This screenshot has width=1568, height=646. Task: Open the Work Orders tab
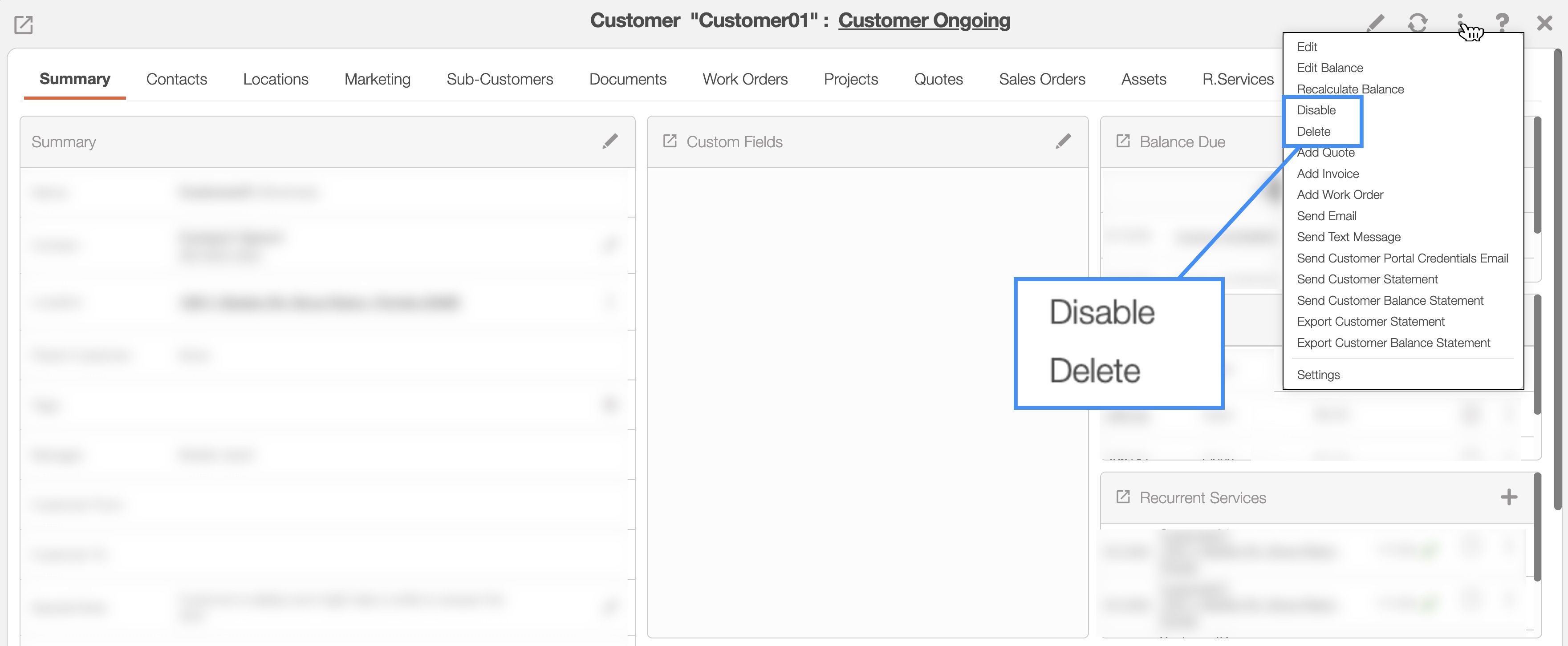pyautogui.click(x=744, y=79)
